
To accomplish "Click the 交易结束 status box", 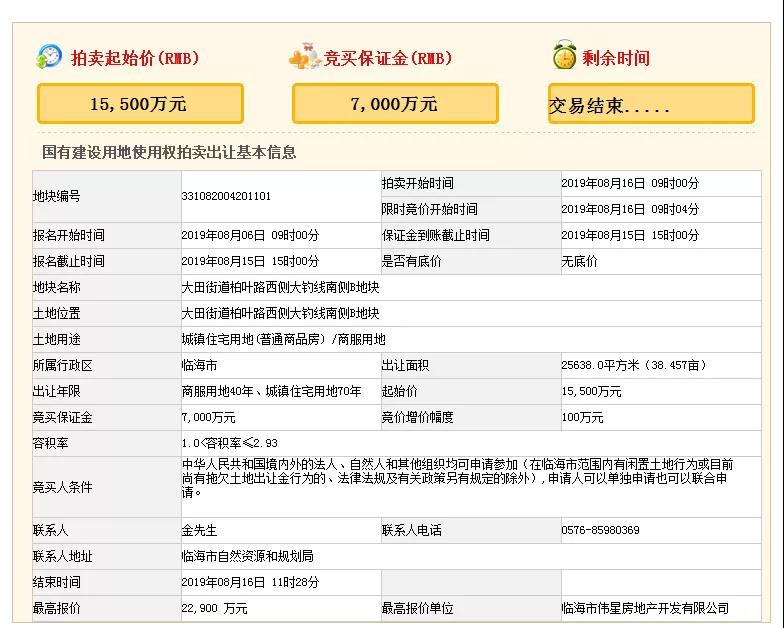I will point(651,105).
